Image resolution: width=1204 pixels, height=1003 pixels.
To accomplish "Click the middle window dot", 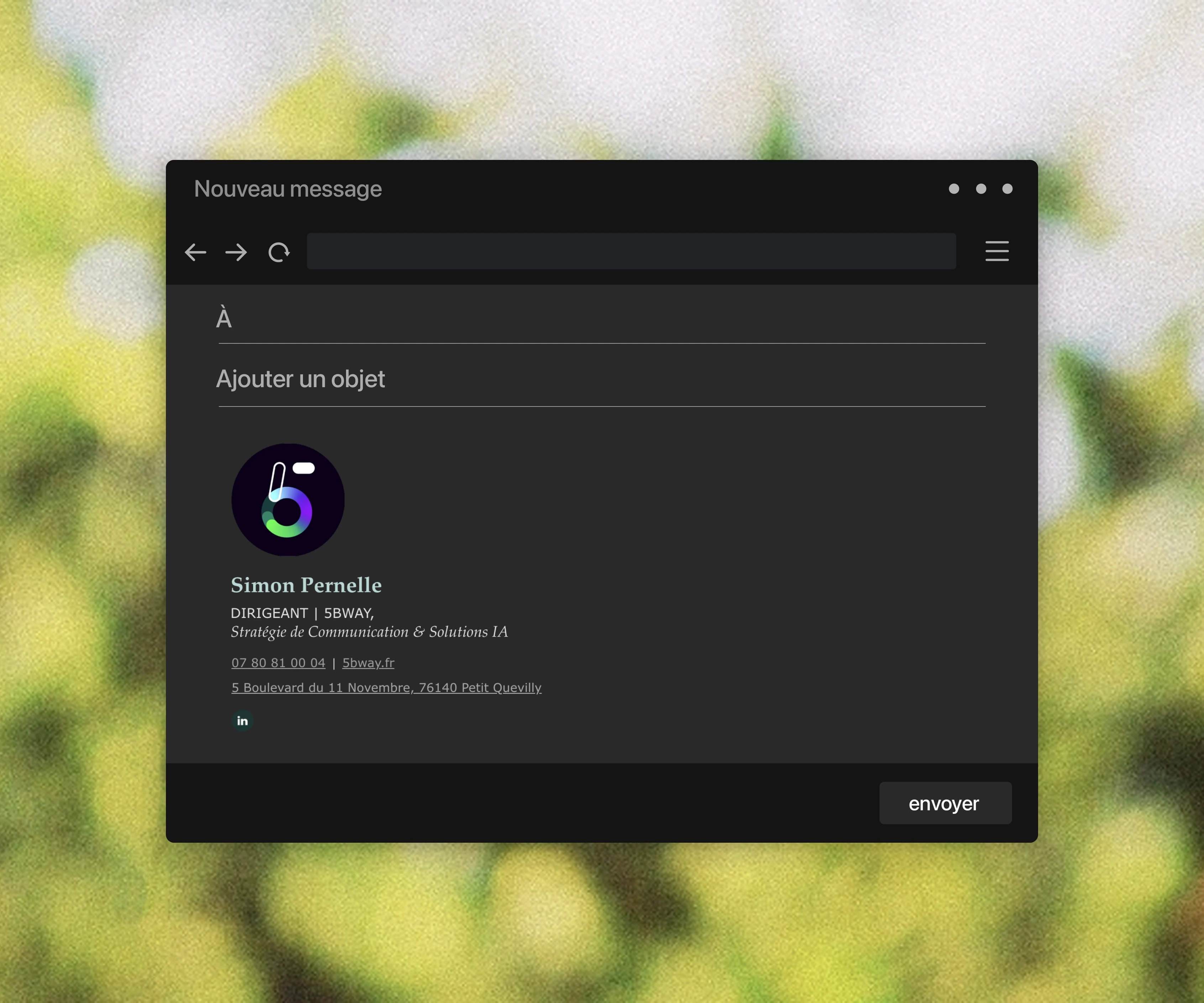I will 981,189.
